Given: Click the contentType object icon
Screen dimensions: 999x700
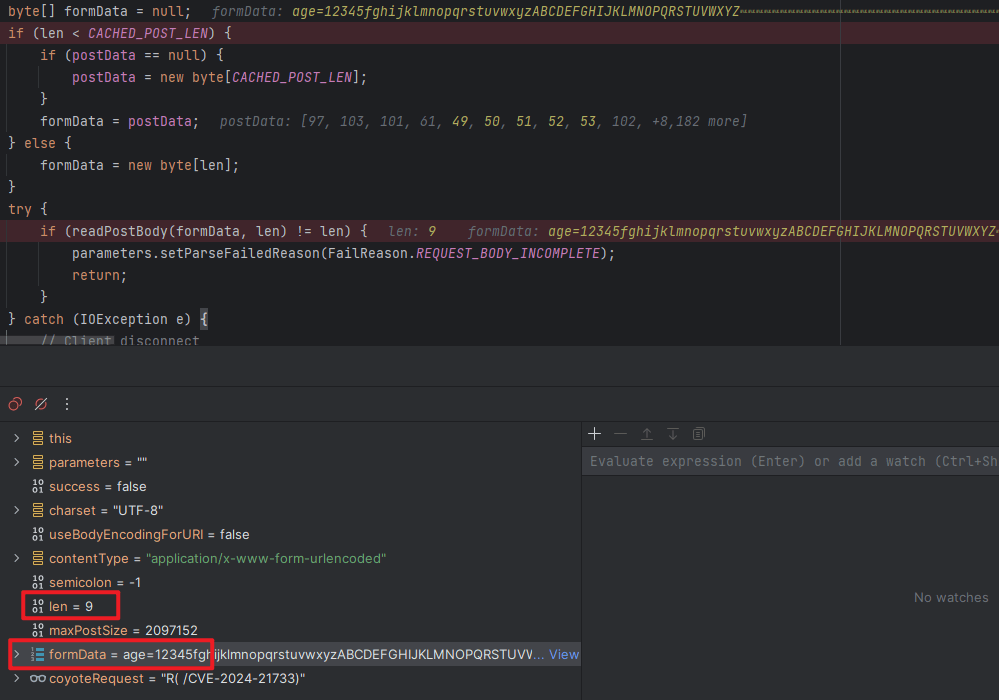Looking at the screenshot, I should 38,559.
